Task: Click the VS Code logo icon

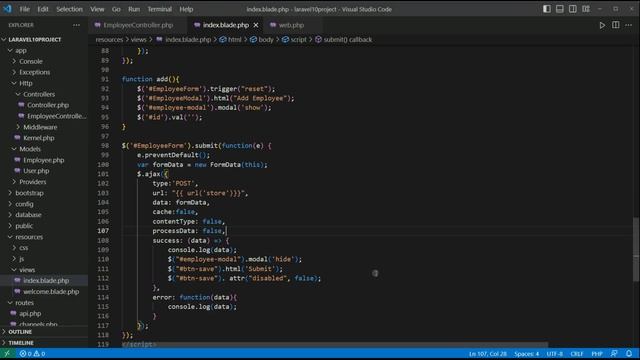Action: click(7, 9)
